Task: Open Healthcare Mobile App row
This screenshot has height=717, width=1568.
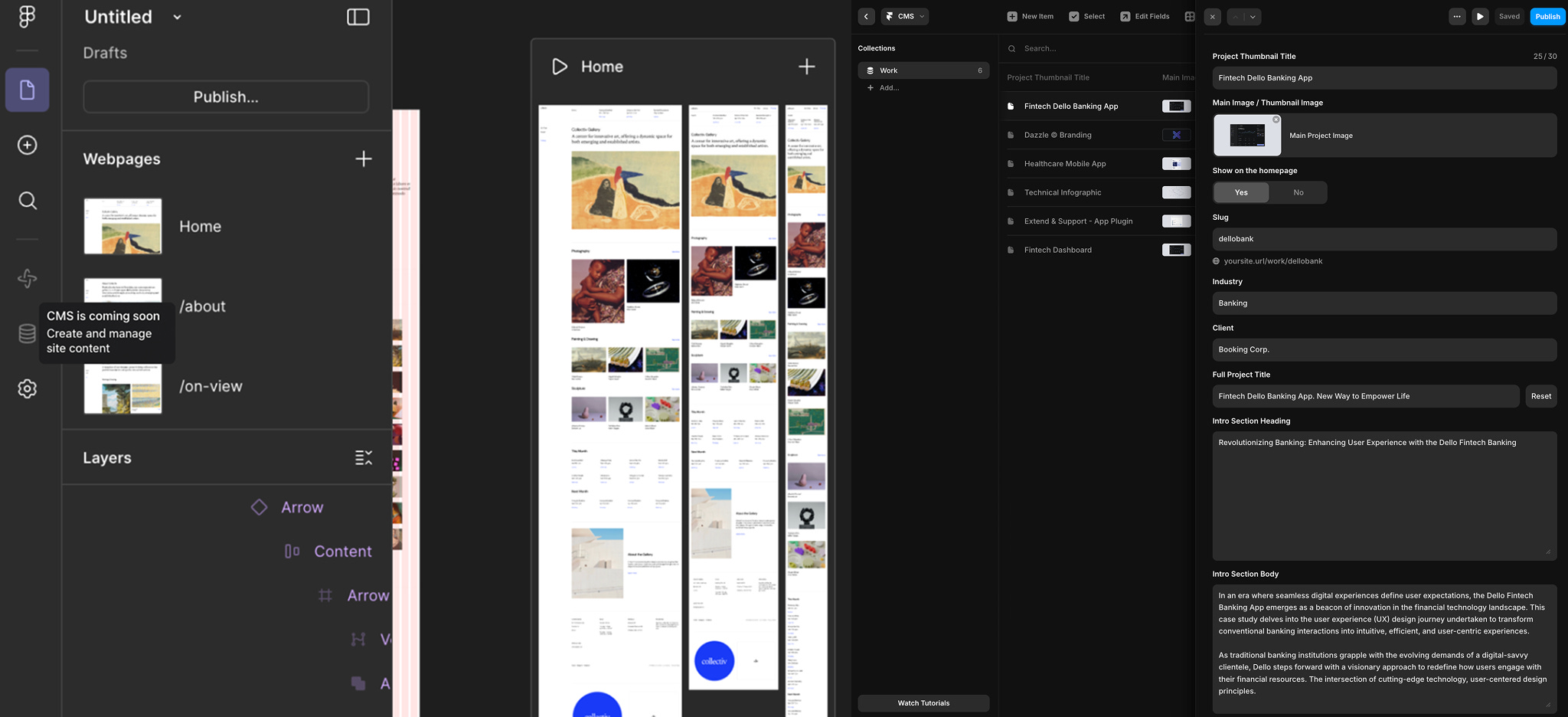Action: (x=1097, y=164)
